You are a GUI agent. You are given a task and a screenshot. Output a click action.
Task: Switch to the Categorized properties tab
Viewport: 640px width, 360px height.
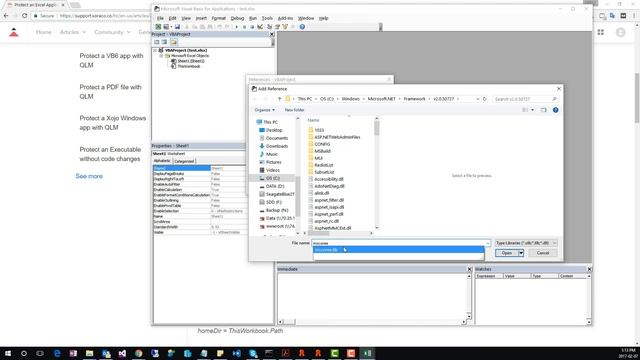tap(184, 161)
